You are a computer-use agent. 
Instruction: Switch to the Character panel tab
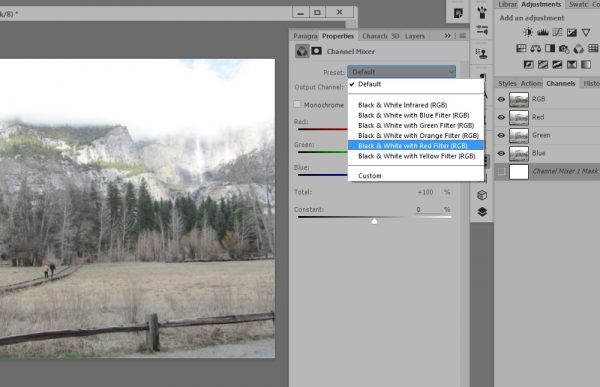(x=375, y=36)
